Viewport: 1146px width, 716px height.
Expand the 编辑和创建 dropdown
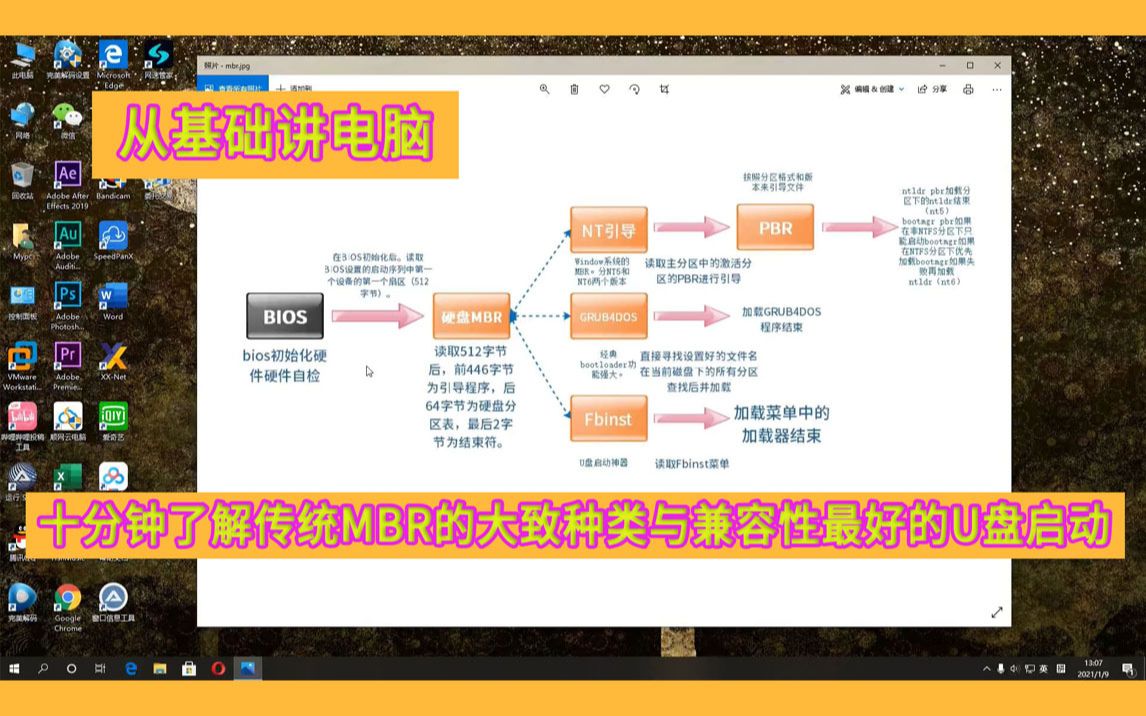[871, 90]
